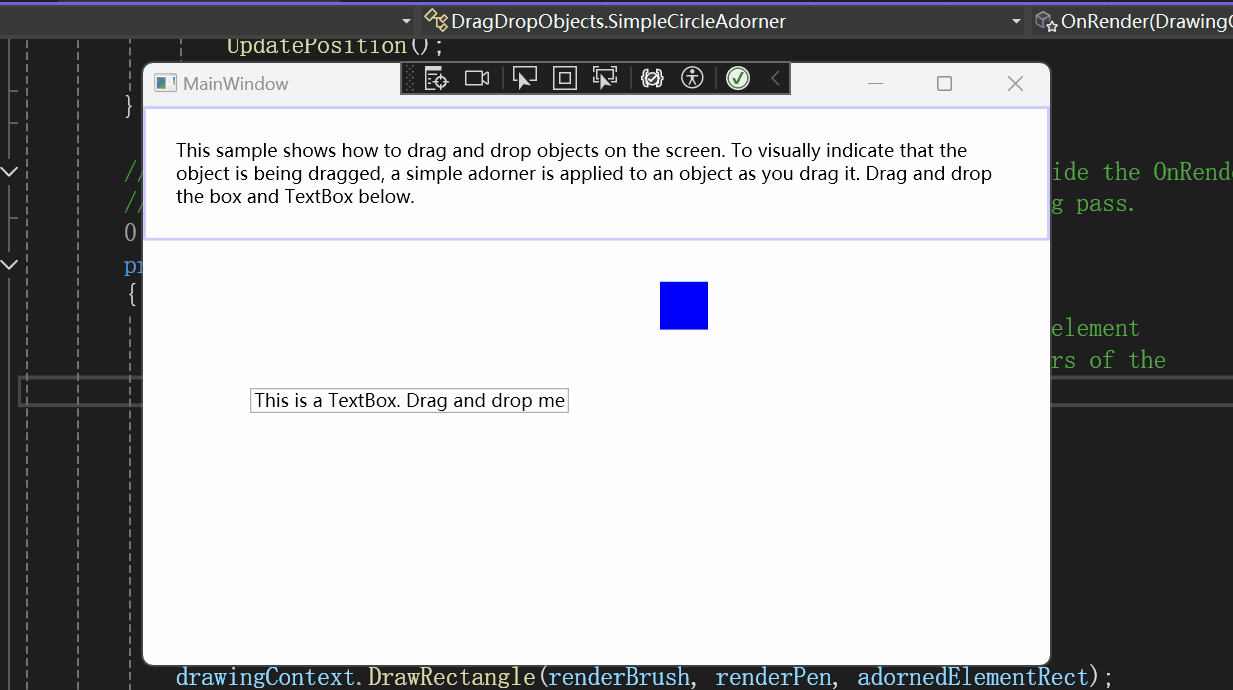This screenshot has height=690, width=1233.
Task: Open the project dropdown arrow left of class list
Action: pyautogui.click(x=406, y=21)
